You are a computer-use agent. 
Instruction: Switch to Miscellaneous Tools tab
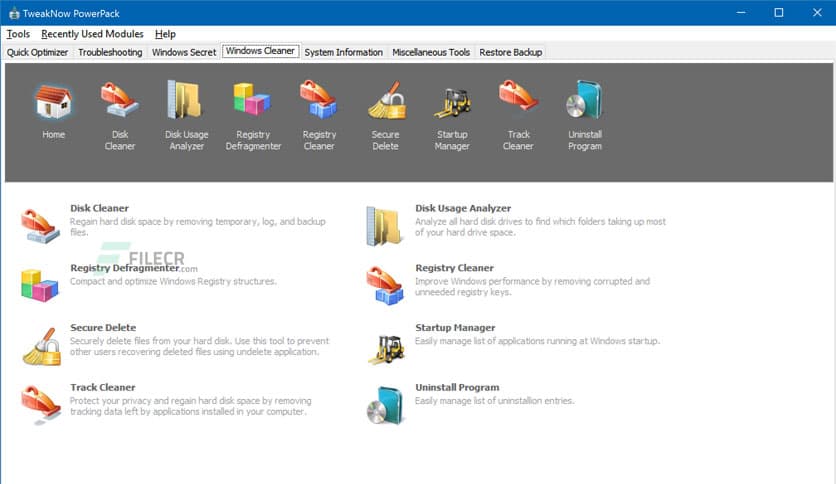point(431,52)
